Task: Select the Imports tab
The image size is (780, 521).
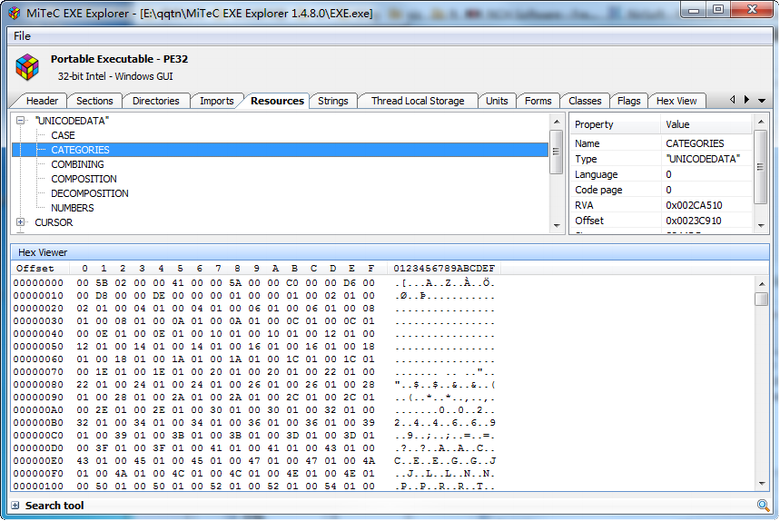Action: point(216,101)
